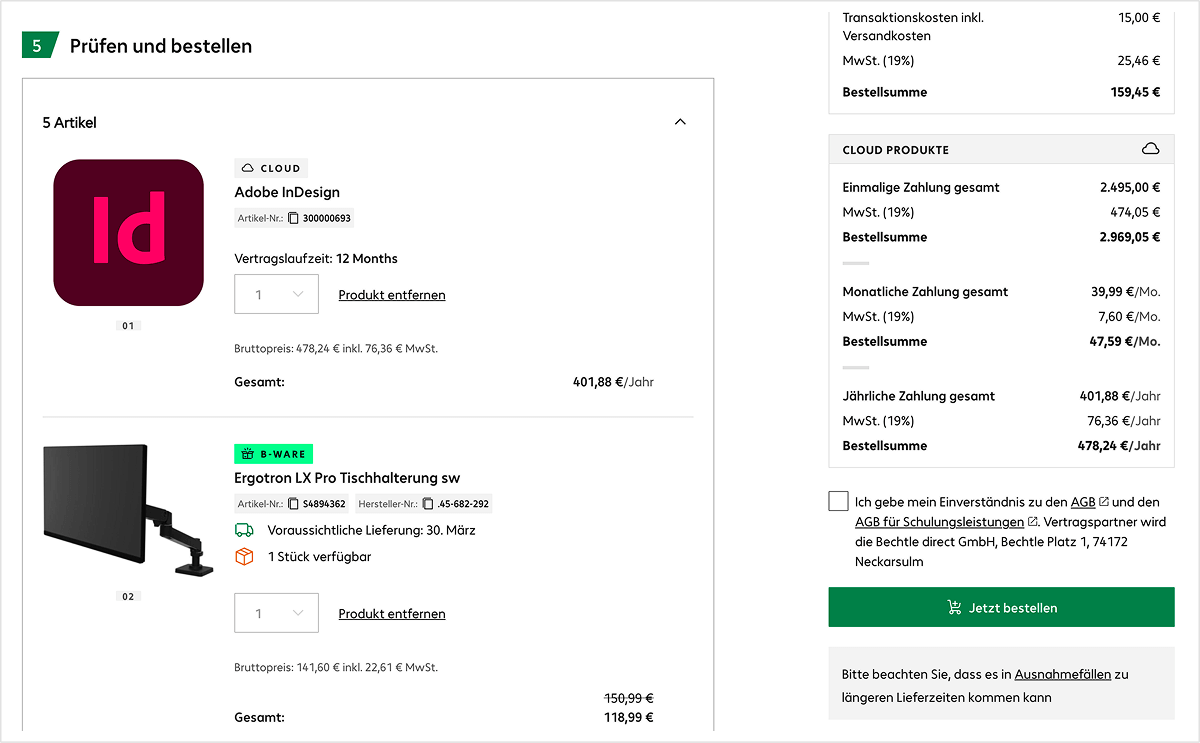The image size is (1200, 743).
Task: Remove Ergotron mount via Produkt entfernen
Action: pyautogui.click(x=391, y=613)
